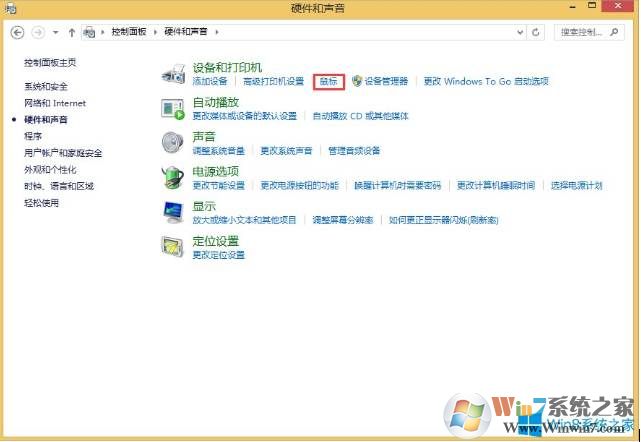Open 设备管理器 link

tap(386, 81)
